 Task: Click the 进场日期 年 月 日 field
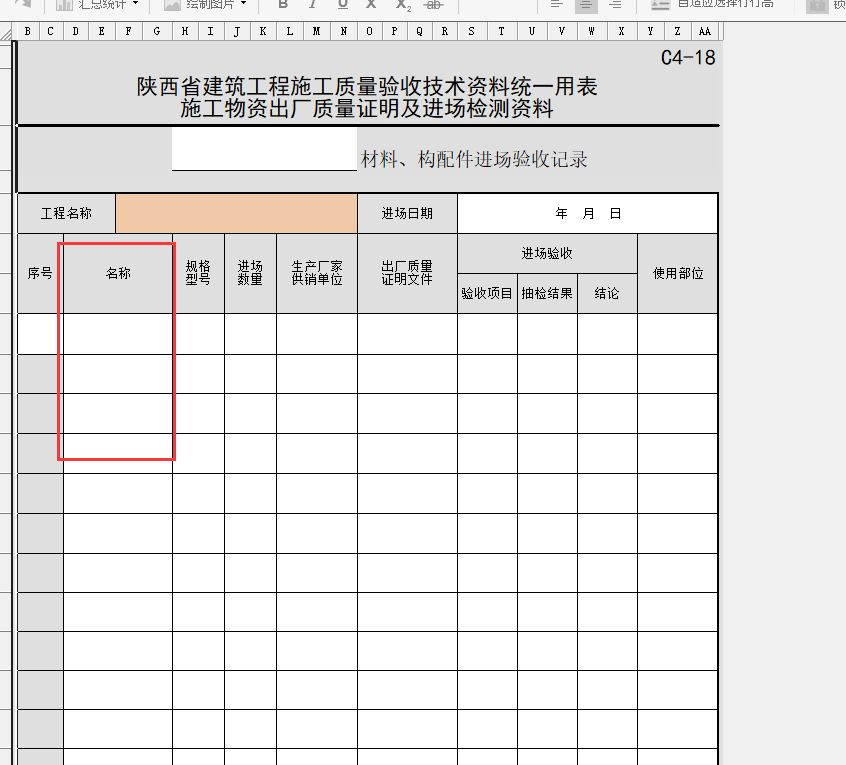point(587,213)
